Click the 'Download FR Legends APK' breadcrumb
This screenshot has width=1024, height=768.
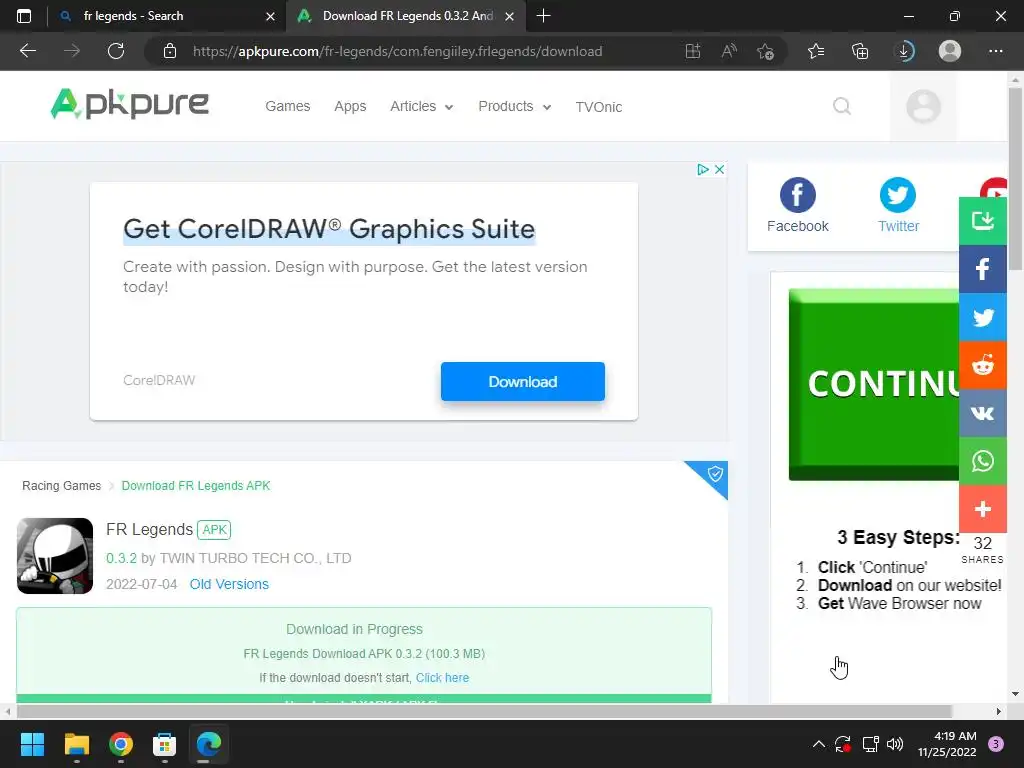pos(196,486)
